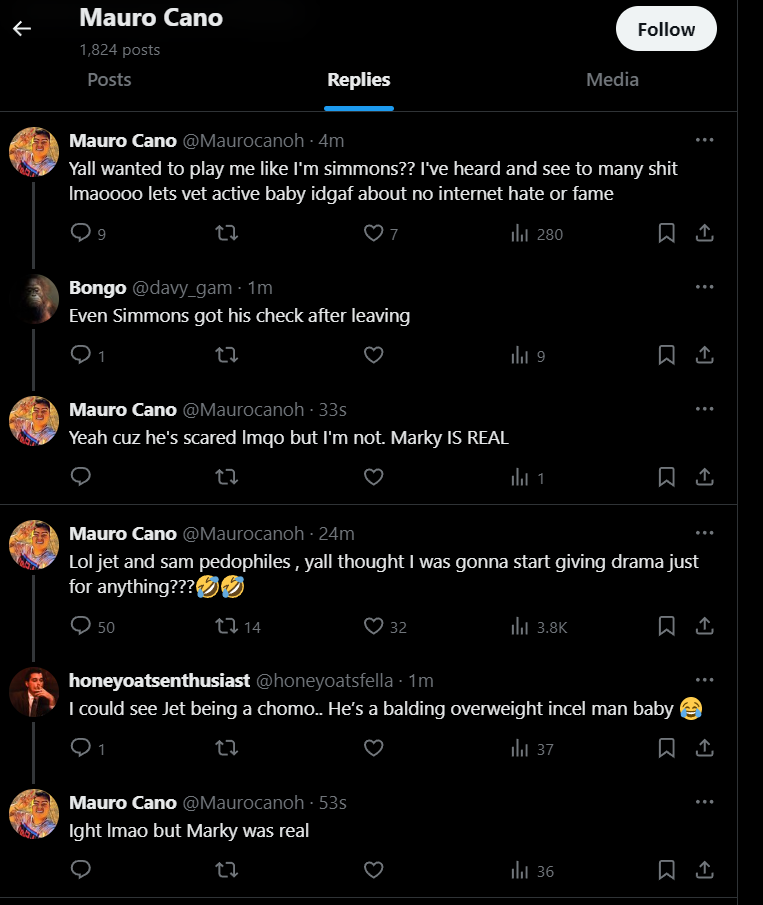The height and width of the screenshot is (905, 763).
Task: Share the 'Ight lmao' post
Action: [x=704, y=870]
